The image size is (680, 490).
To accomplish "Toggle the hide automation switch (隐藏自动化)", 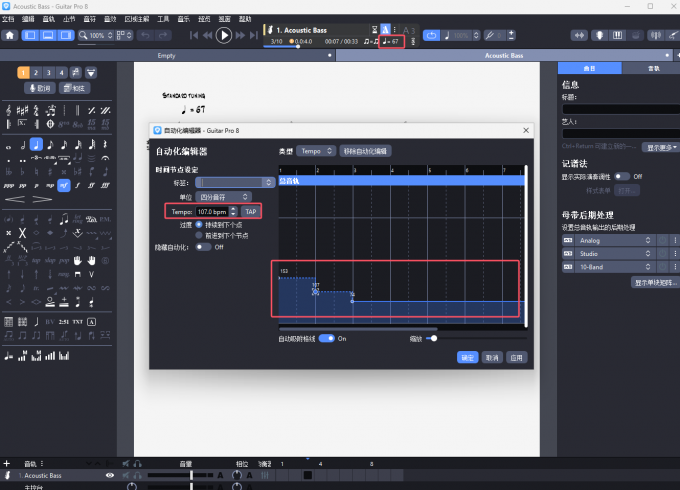I will click(204, 246).
